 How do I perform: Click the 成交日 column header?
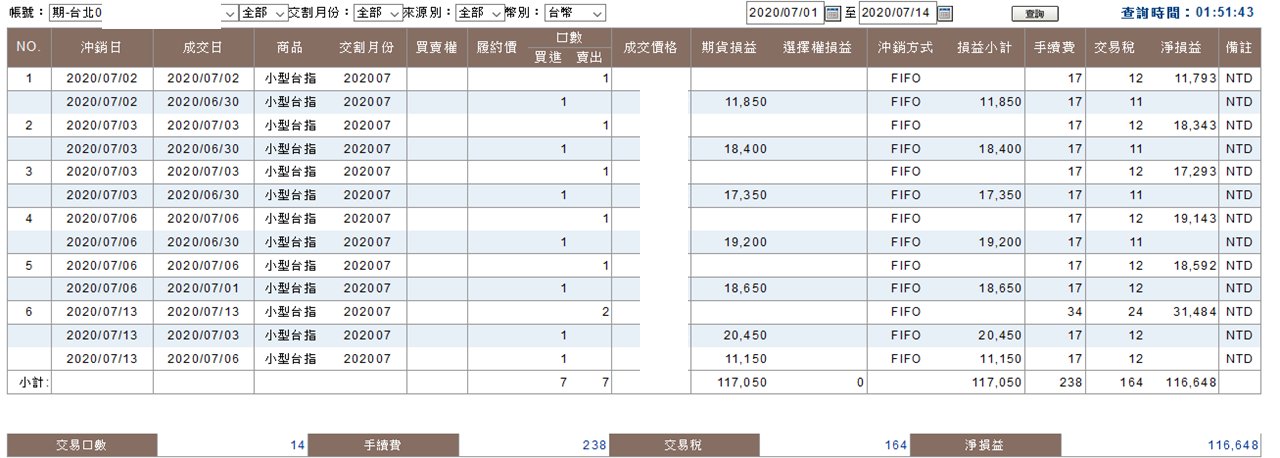point(204,47)
